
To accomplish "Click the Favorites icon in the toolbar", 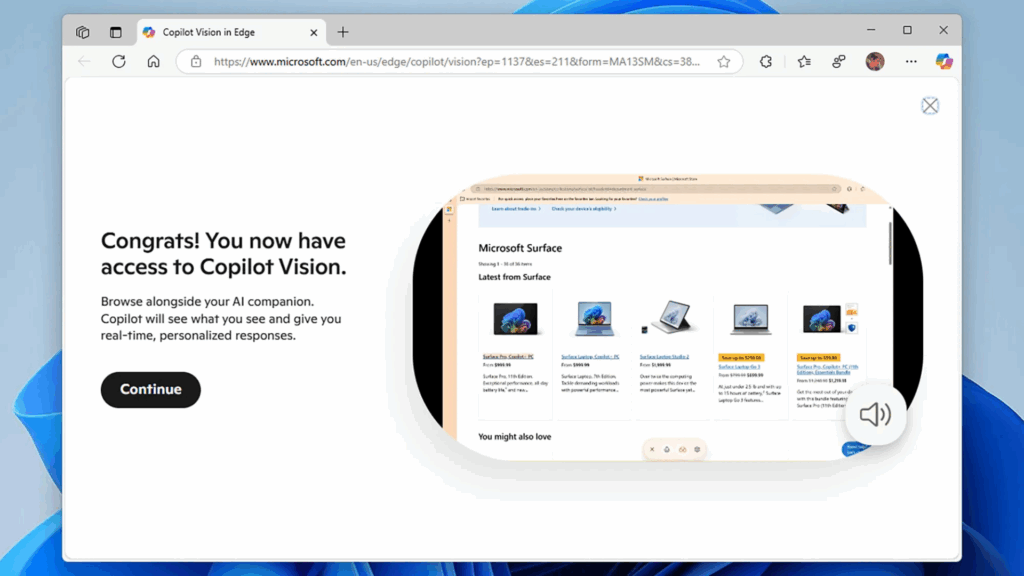I will coord(804,61).
